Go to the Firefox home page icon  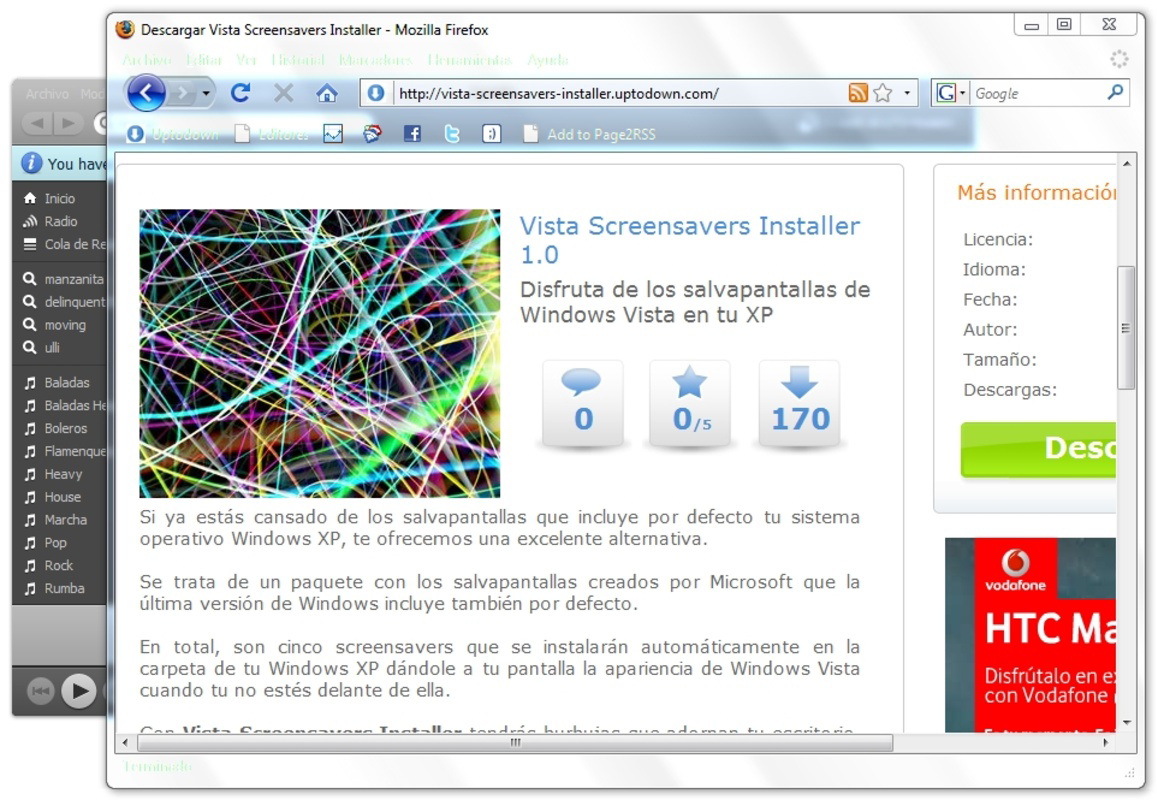[326, 93]
